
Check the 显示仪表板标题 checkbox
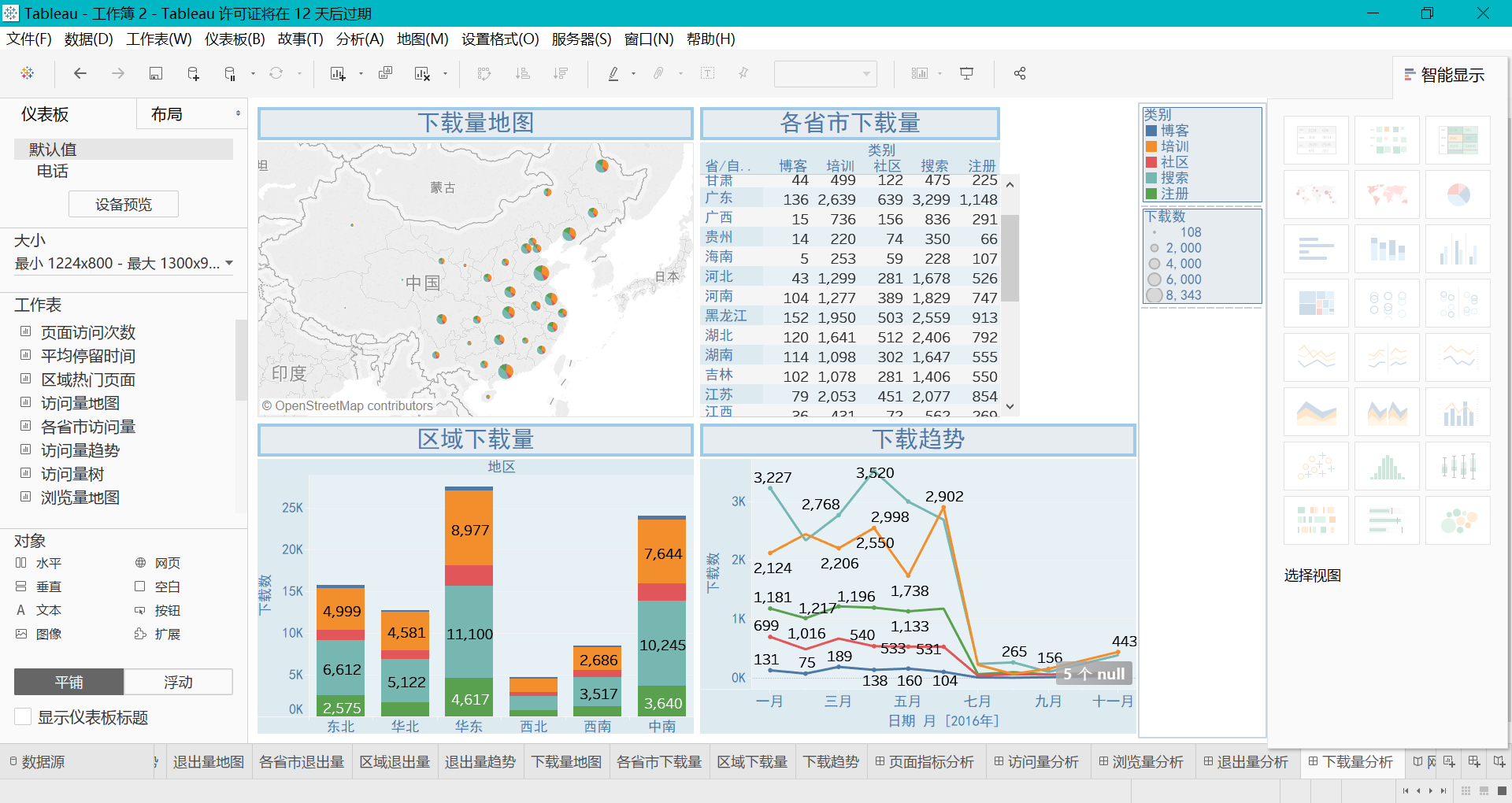23,717
